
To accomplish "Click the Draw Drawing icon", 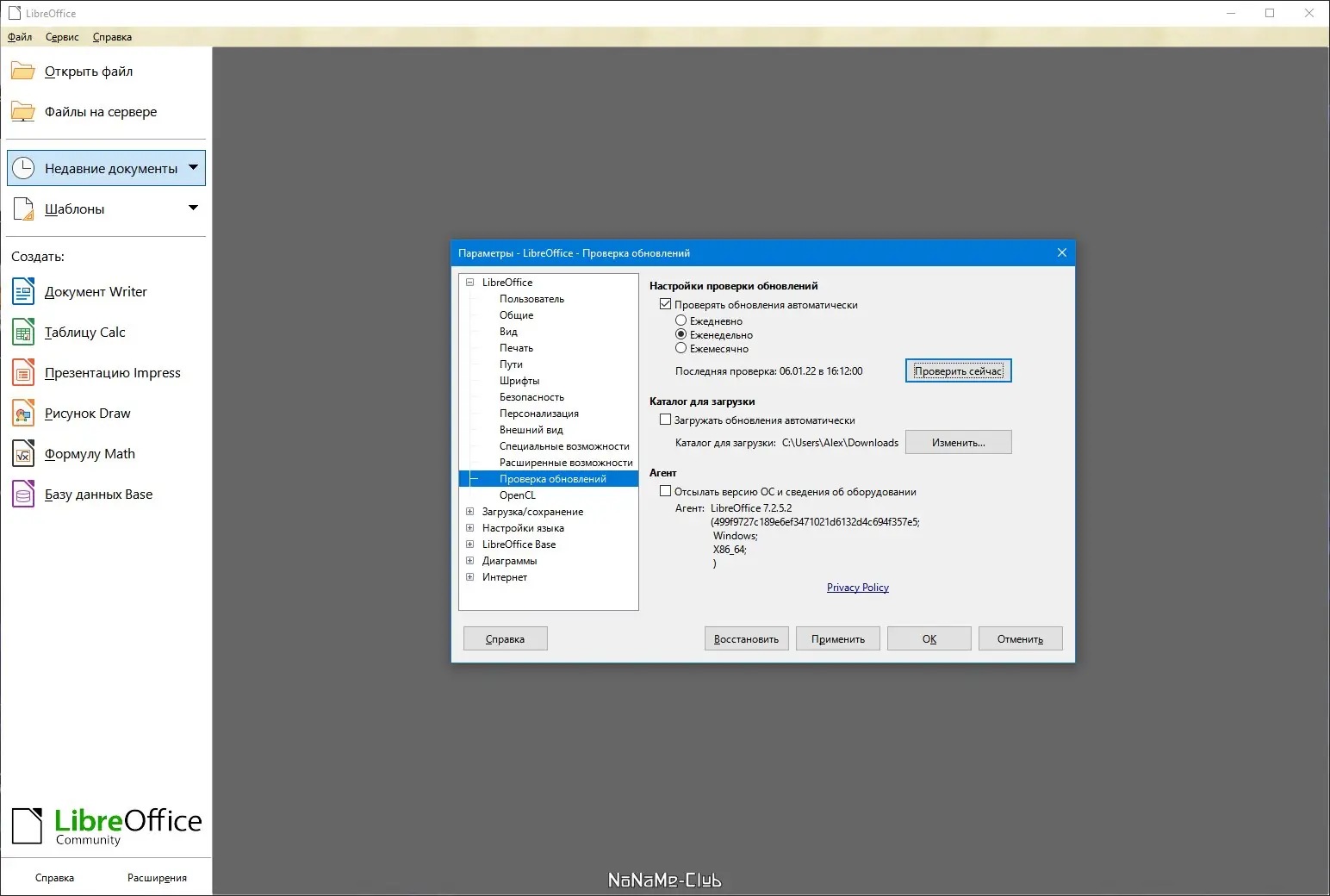I will 23,414.
